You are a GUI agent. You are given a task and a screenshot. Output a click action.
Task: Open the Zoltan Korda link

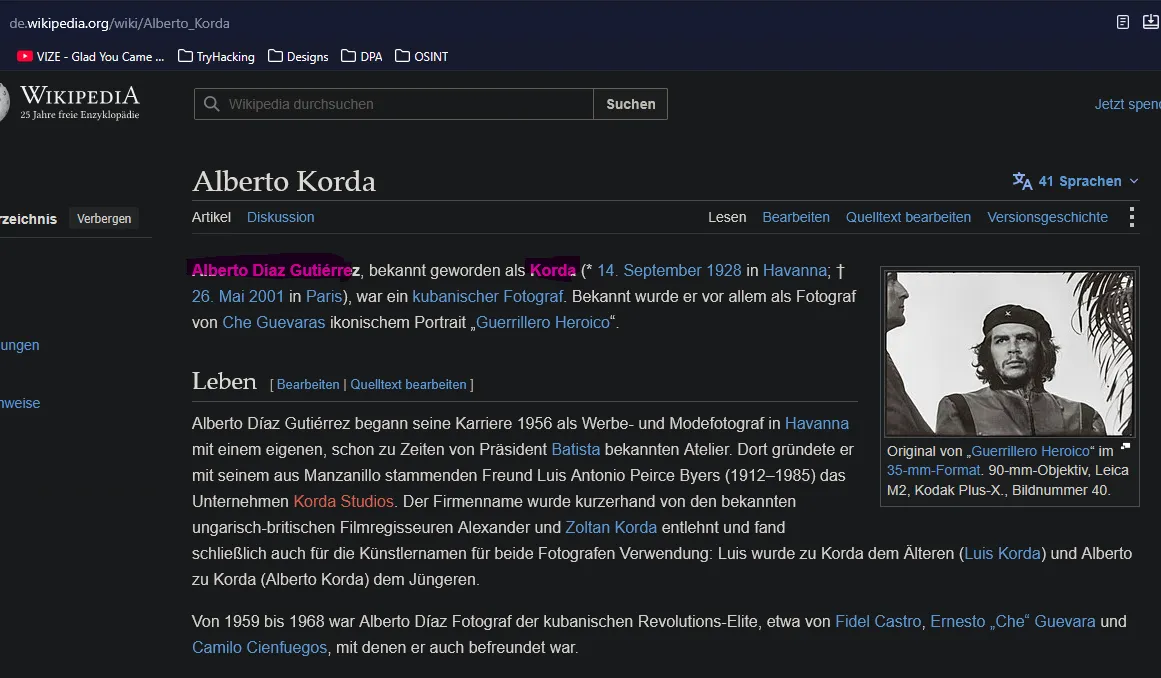[611, 527]
